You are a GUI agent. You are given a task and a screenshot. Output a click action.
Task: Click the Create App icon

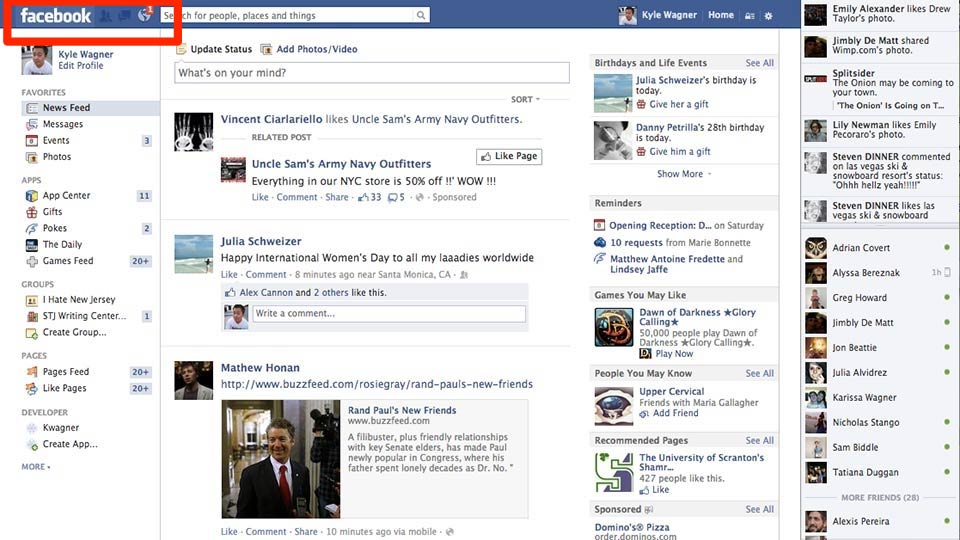pos(32,445)
